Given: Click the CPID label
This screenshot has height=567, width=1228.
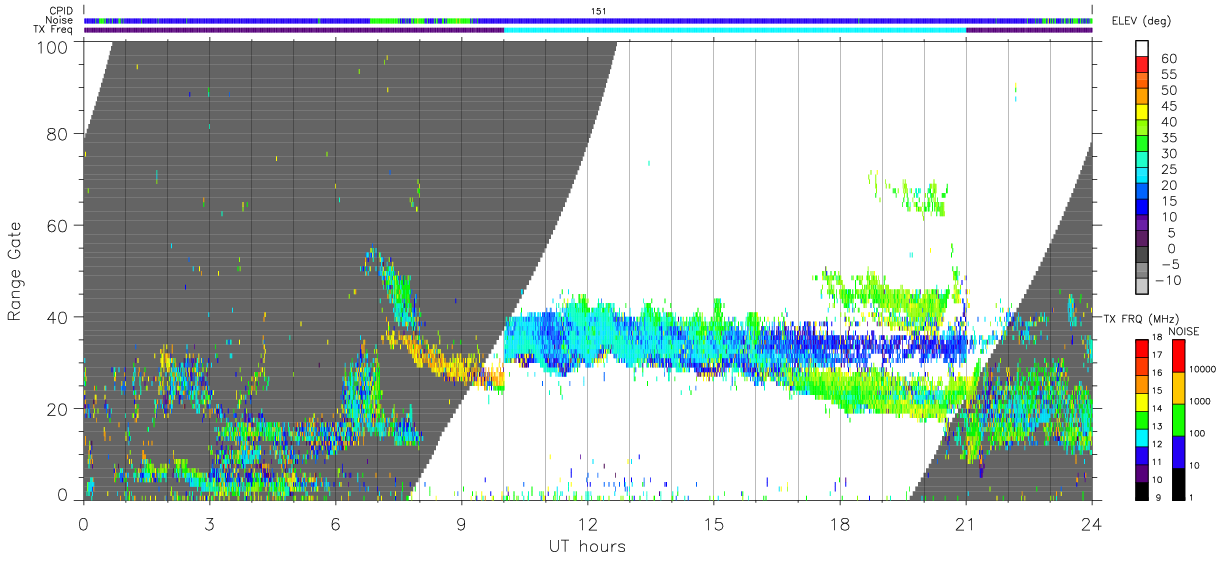Looking at the screenshot, I should [x=61, y=10].
